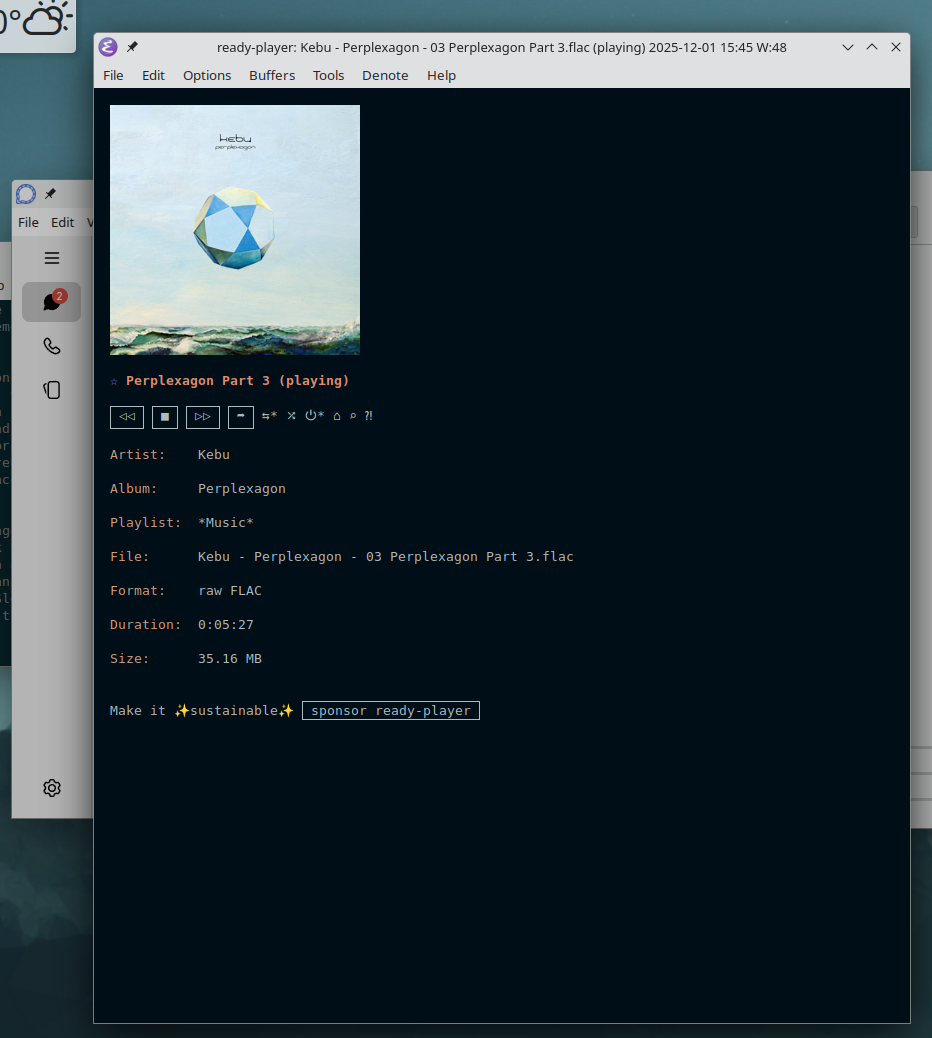Image resolution: width=932 pixels, height=1038 pixels.
Task: Open Signal chats with 2 unread badge
Action: [52, 302]
